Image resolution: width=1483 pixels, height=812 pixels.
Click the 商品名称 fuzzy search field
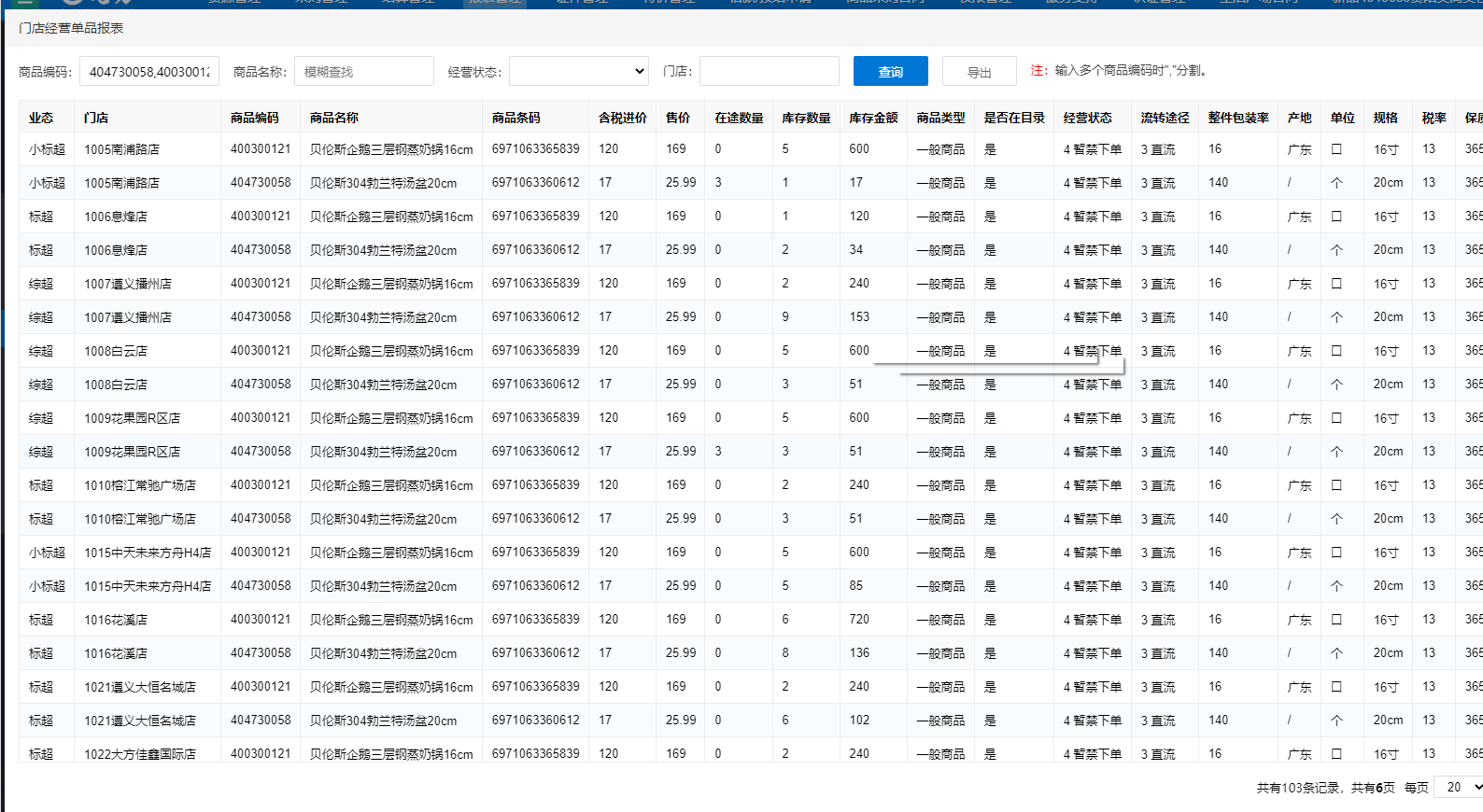coord(363,71)
